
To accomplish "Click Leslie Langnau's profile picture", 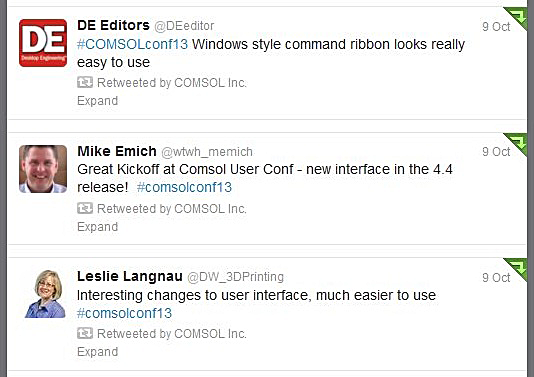I will (45, 294).
